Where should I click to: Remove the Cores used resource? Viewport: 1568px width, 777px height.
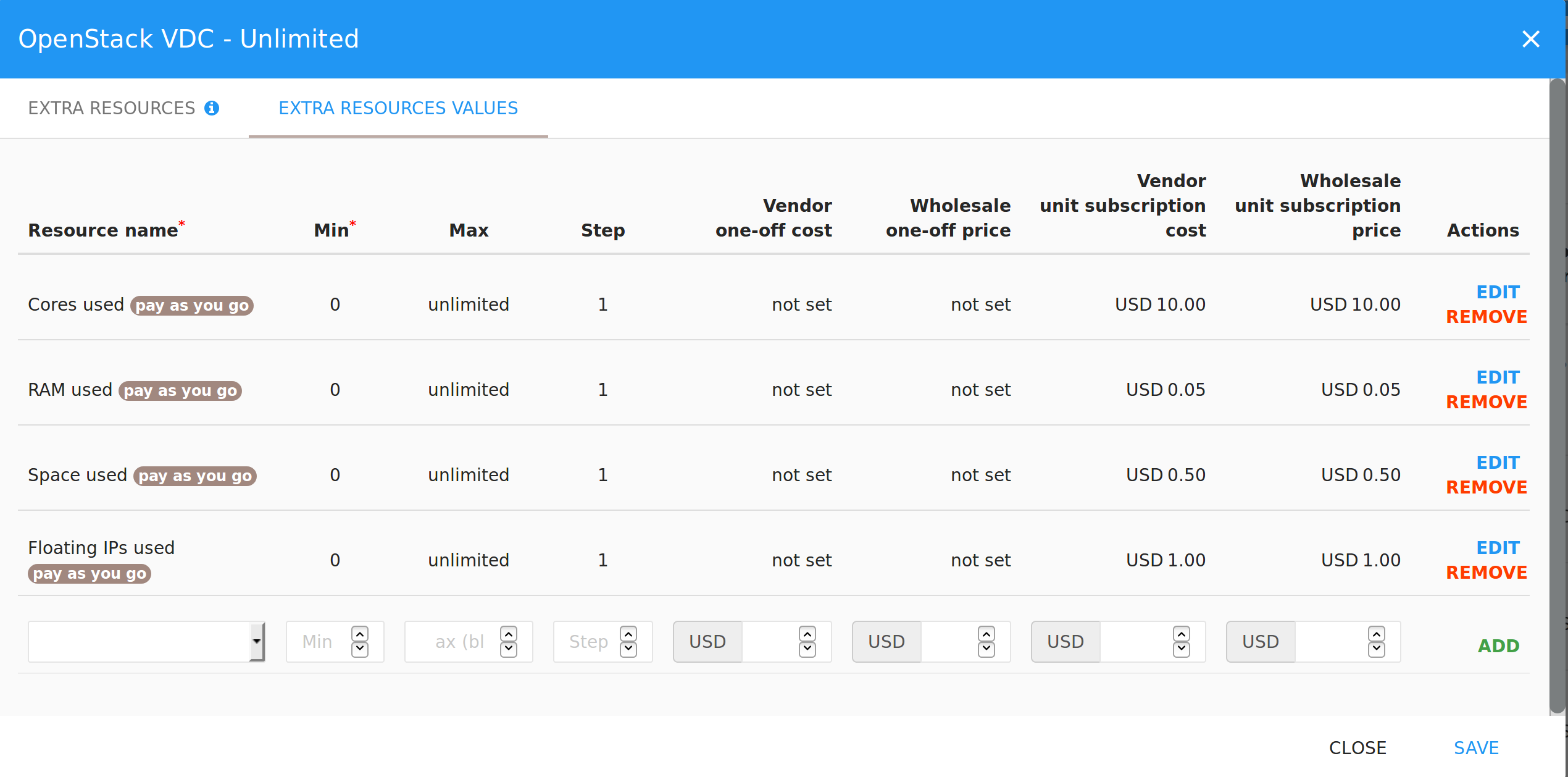(1487, 317)
